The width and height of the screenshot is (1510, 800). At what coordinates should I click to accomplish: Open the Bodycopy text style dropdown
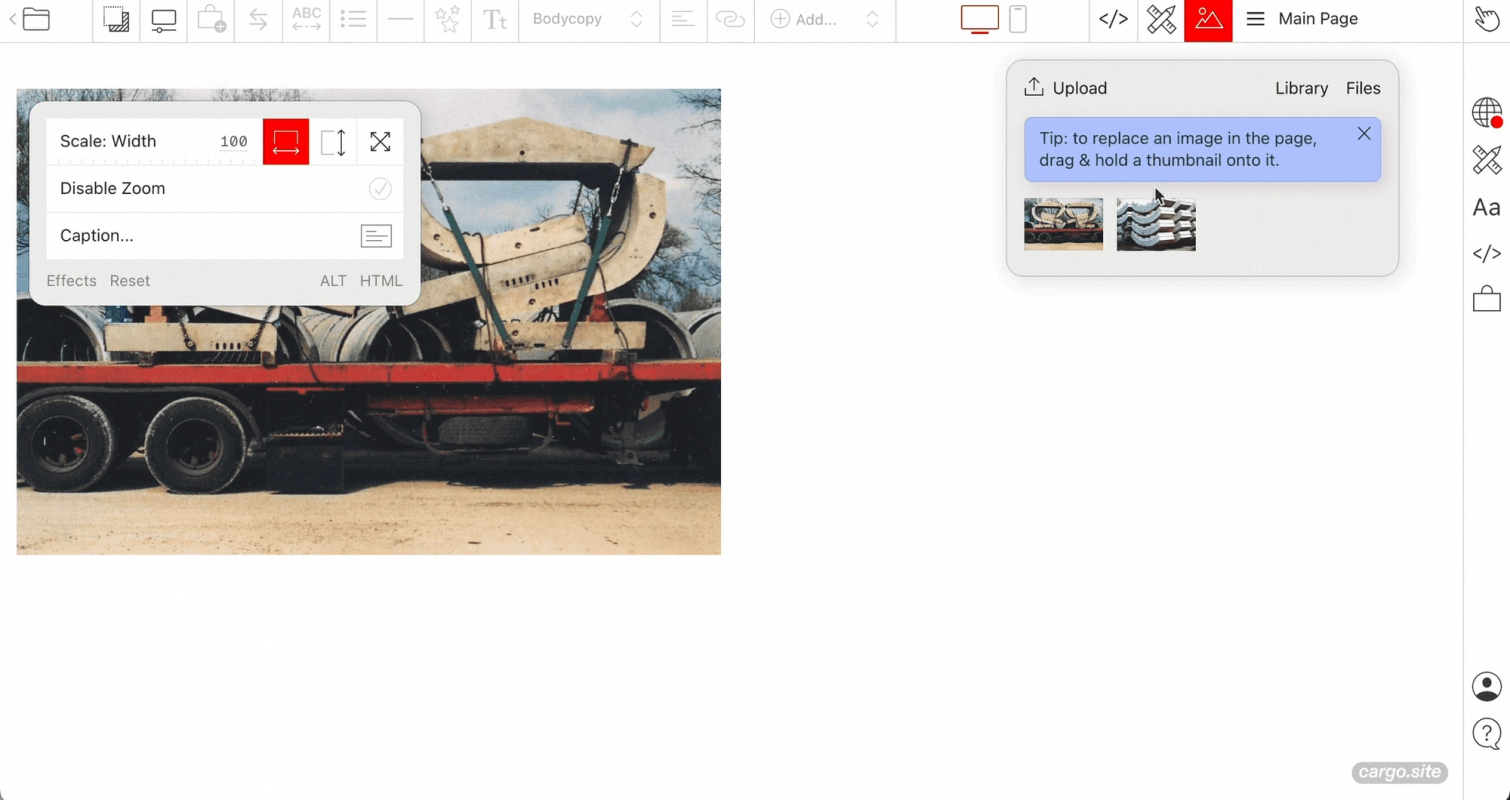tap(588, 19)
